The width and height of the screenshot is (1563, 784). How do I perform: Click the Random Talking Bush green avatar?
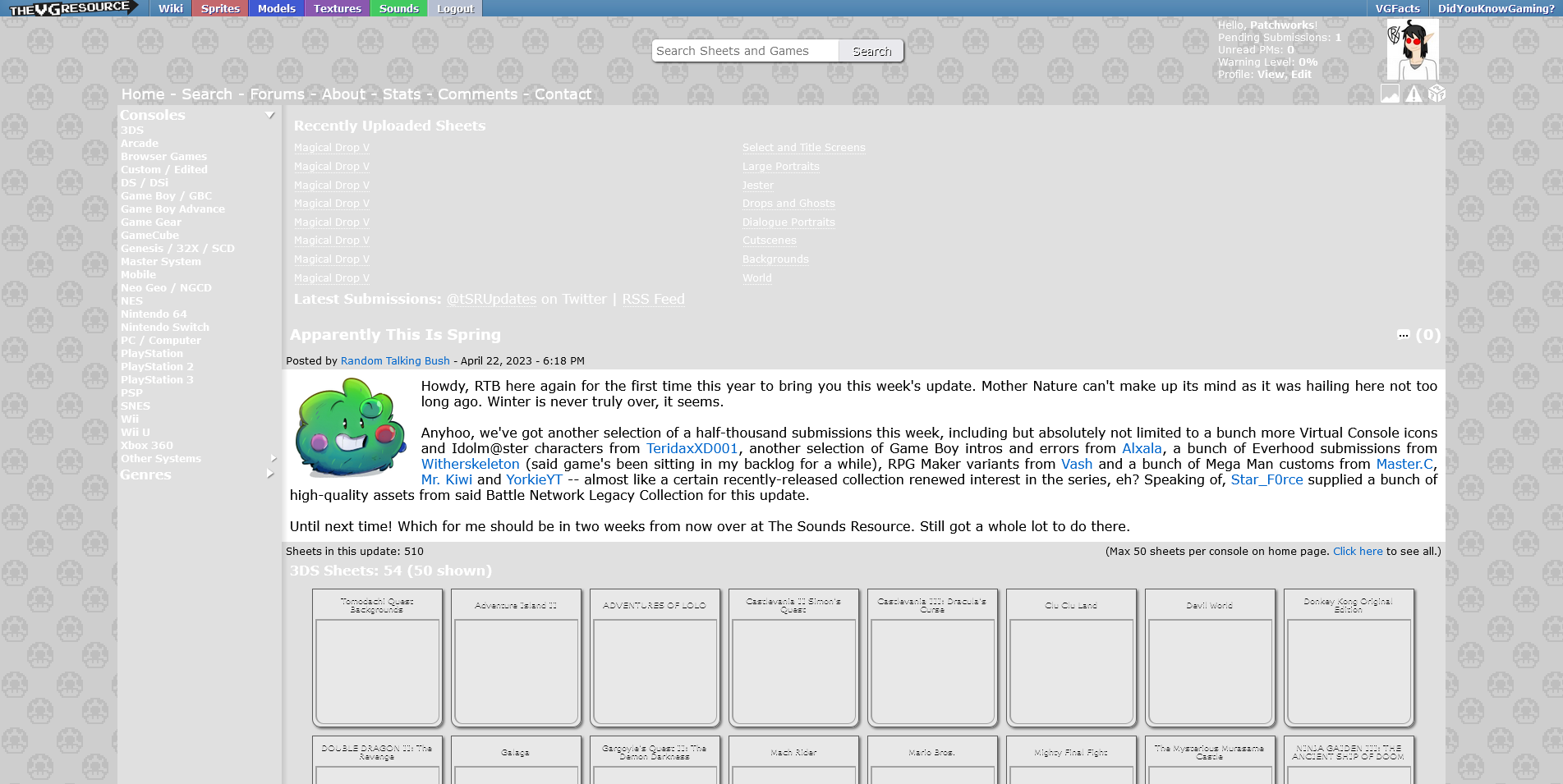click(x=350, y=427)
